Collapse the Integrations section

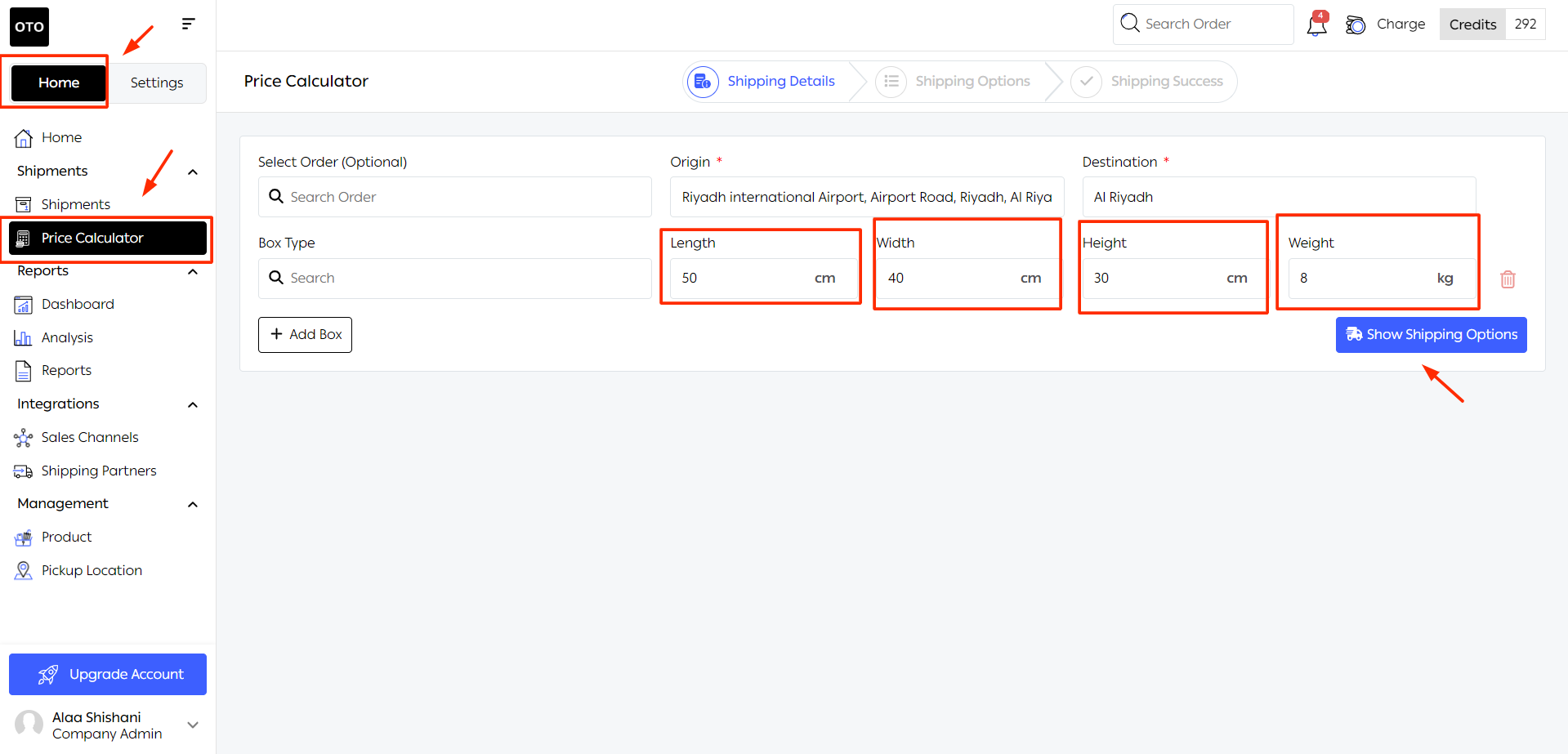193,404
